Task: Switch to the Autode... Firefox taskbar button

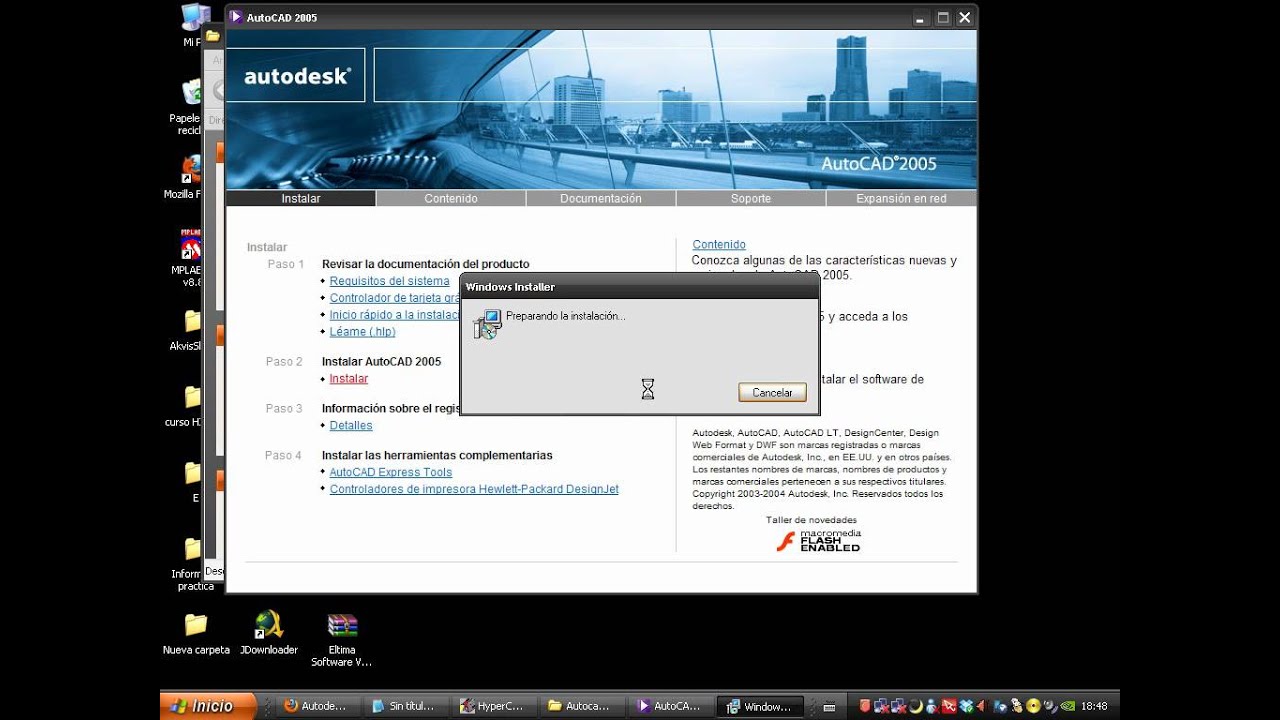Action: [318, 706]
